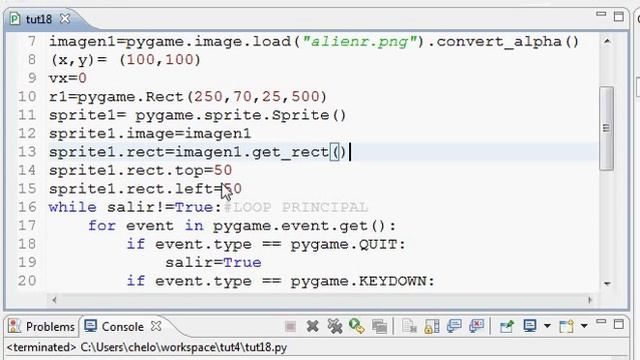The width and height of the screenshot is (640, 360).
Task: Remove the launch with the single X icon
Action: pos(312,326)
